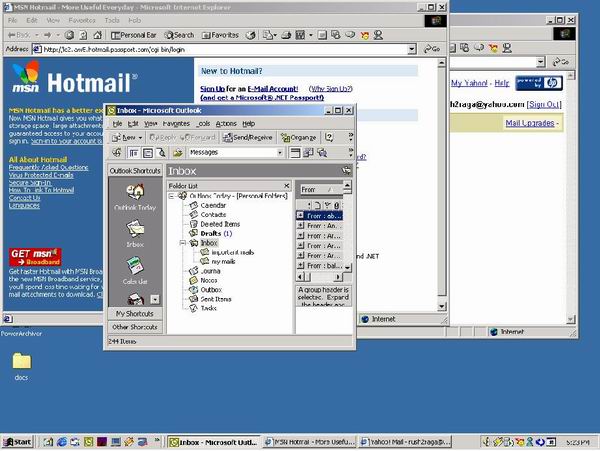Viewport: 600px width, 451px height.
Task: Select the Deleted Items folder
Action: (x=220, y=224)
